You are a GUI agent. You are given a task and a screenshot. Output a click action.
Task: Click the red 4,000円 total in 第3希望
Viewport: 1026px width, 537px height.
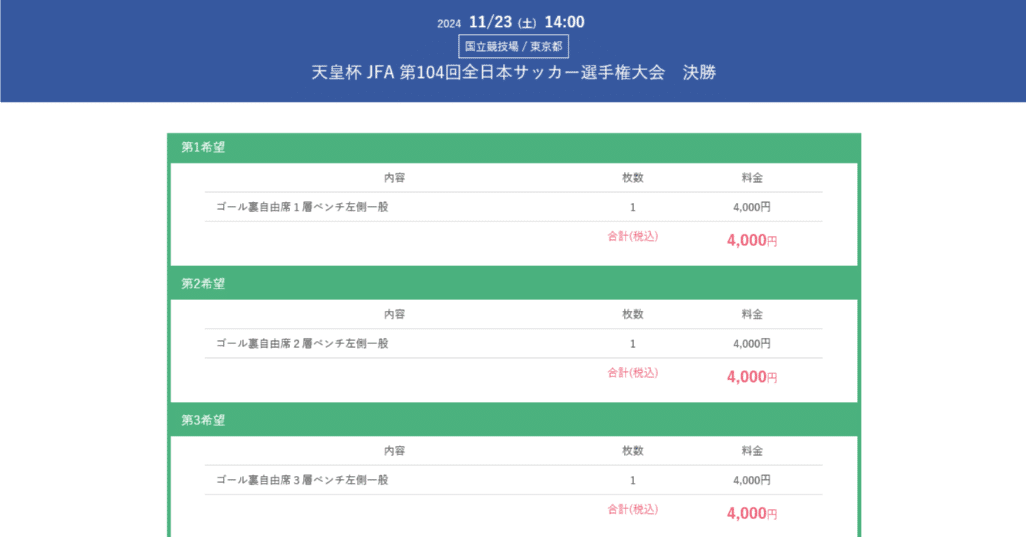(752, 514)
